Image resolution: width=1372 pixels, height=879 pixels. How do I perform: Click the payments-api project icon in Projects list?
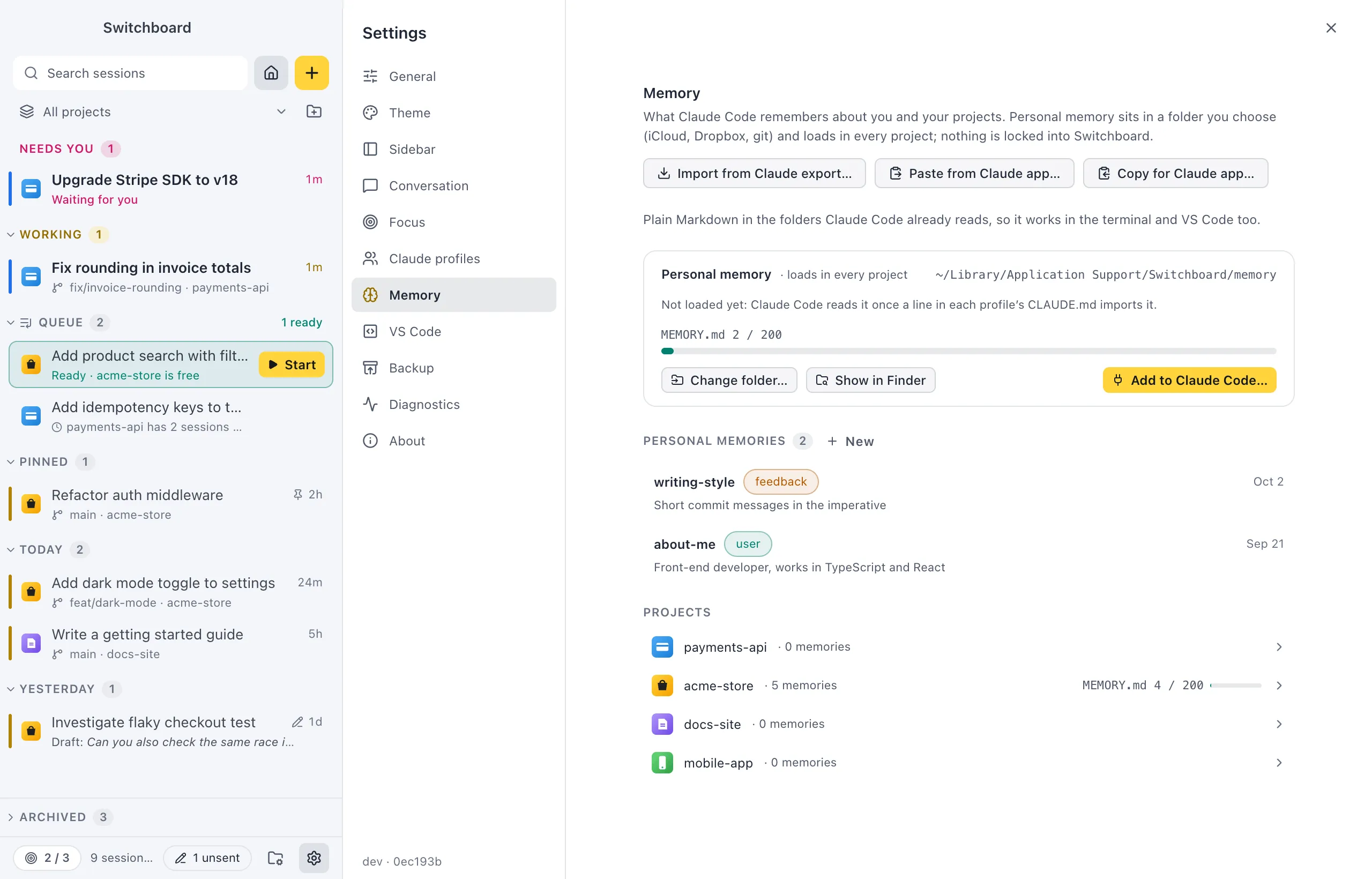662,647
